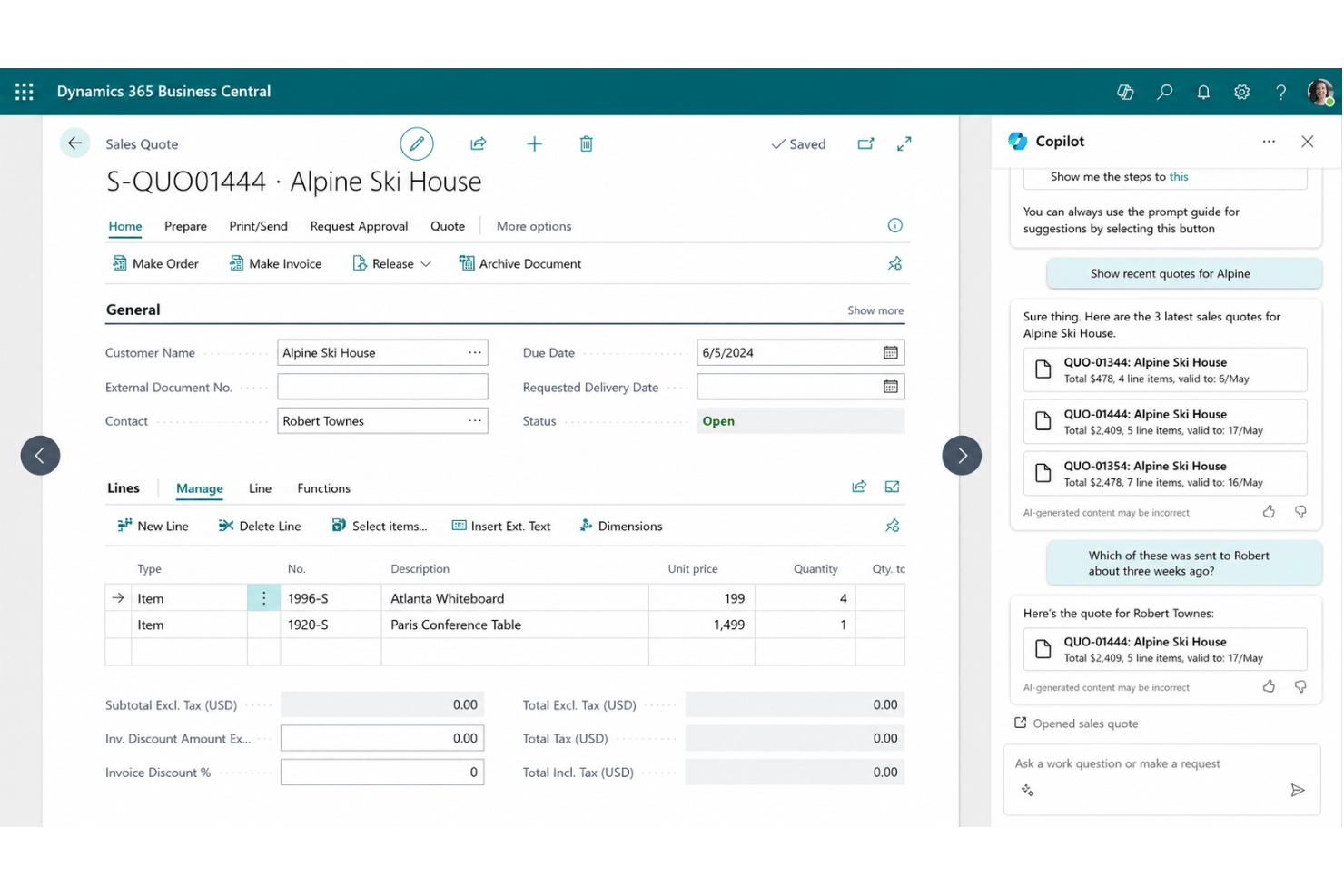Click the Invoice Discount % field
This screenshot has width=1344, height=896.
pyautogui.click(x=382, y=773)
